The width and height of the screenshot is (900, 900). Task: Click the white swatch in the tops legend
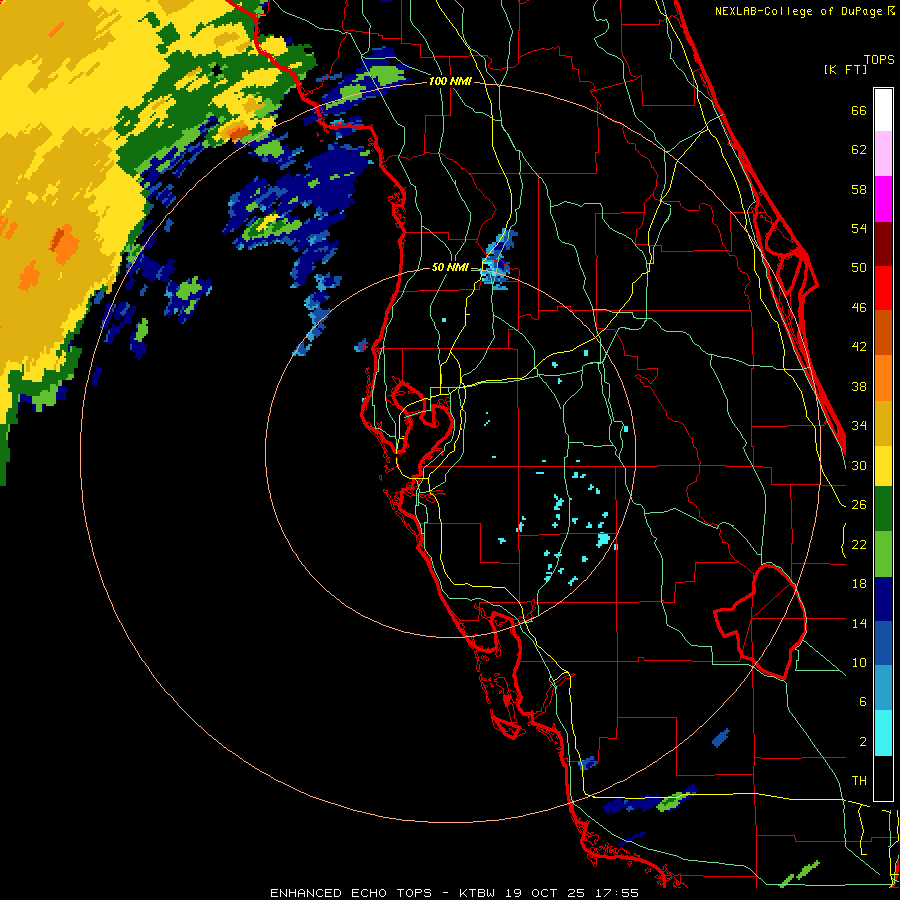[883, 110]
